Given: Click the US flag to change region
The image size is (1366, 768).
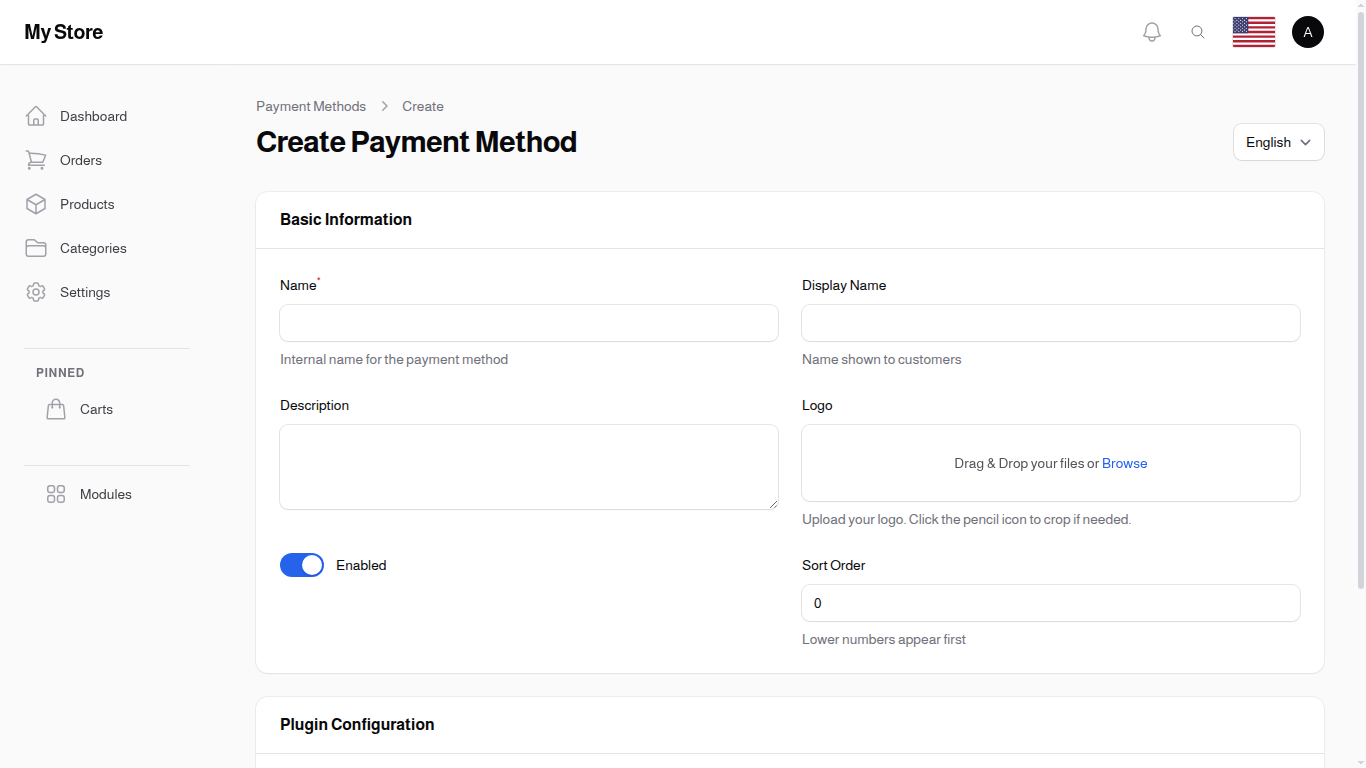Looking at the screenshot, I should click(1253, 31).
